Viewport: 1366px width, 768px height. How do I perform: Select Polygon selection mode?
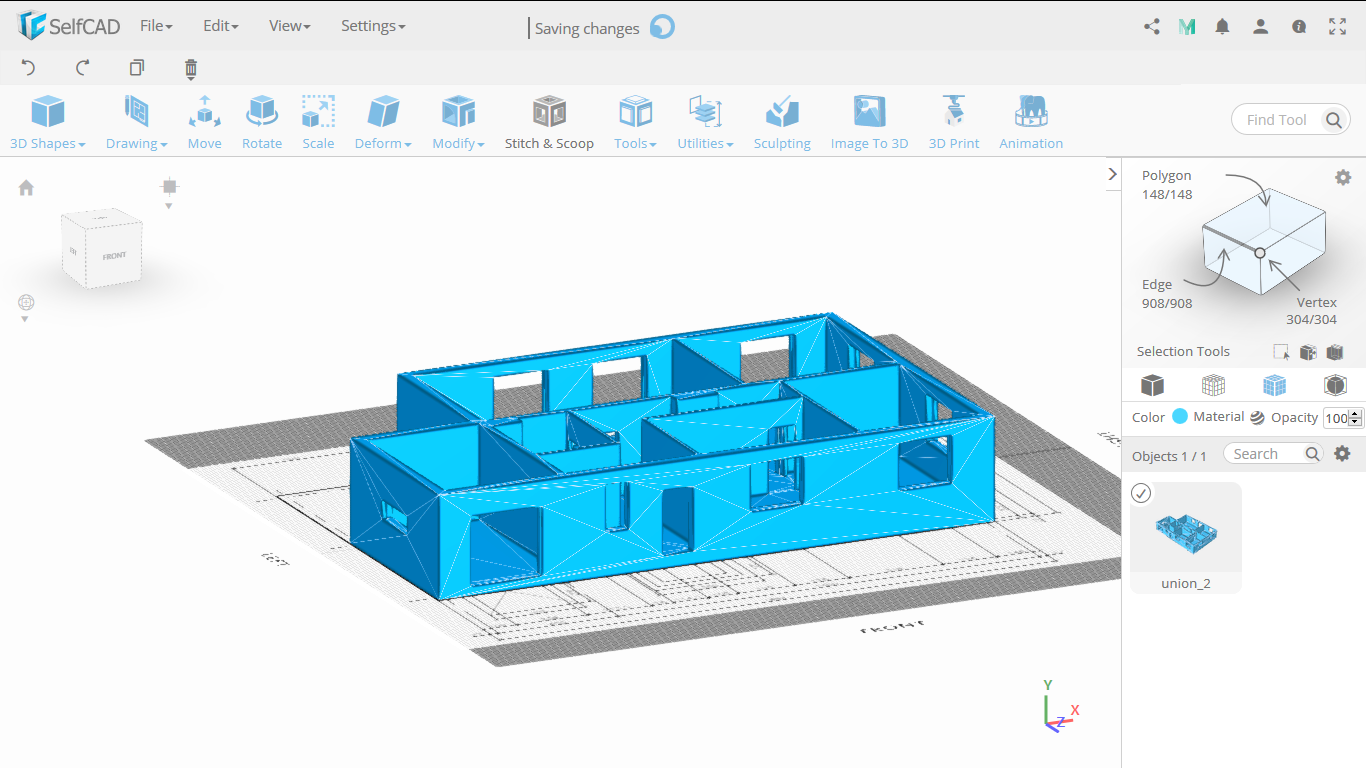click(x=1167, y=185)
